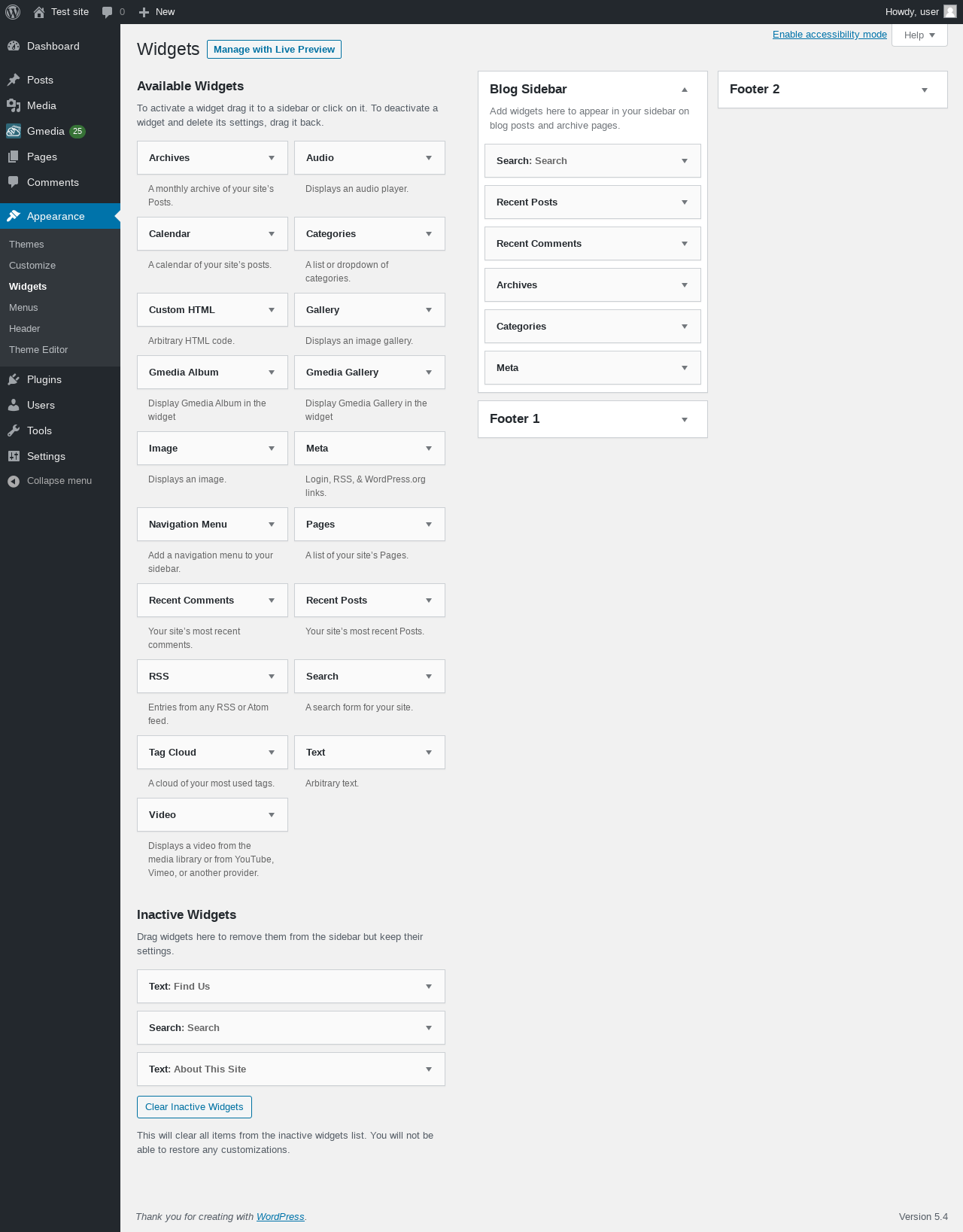Click the Appearance paintbrush icon
Screen dimensions: 963x1232
(14, 216)
